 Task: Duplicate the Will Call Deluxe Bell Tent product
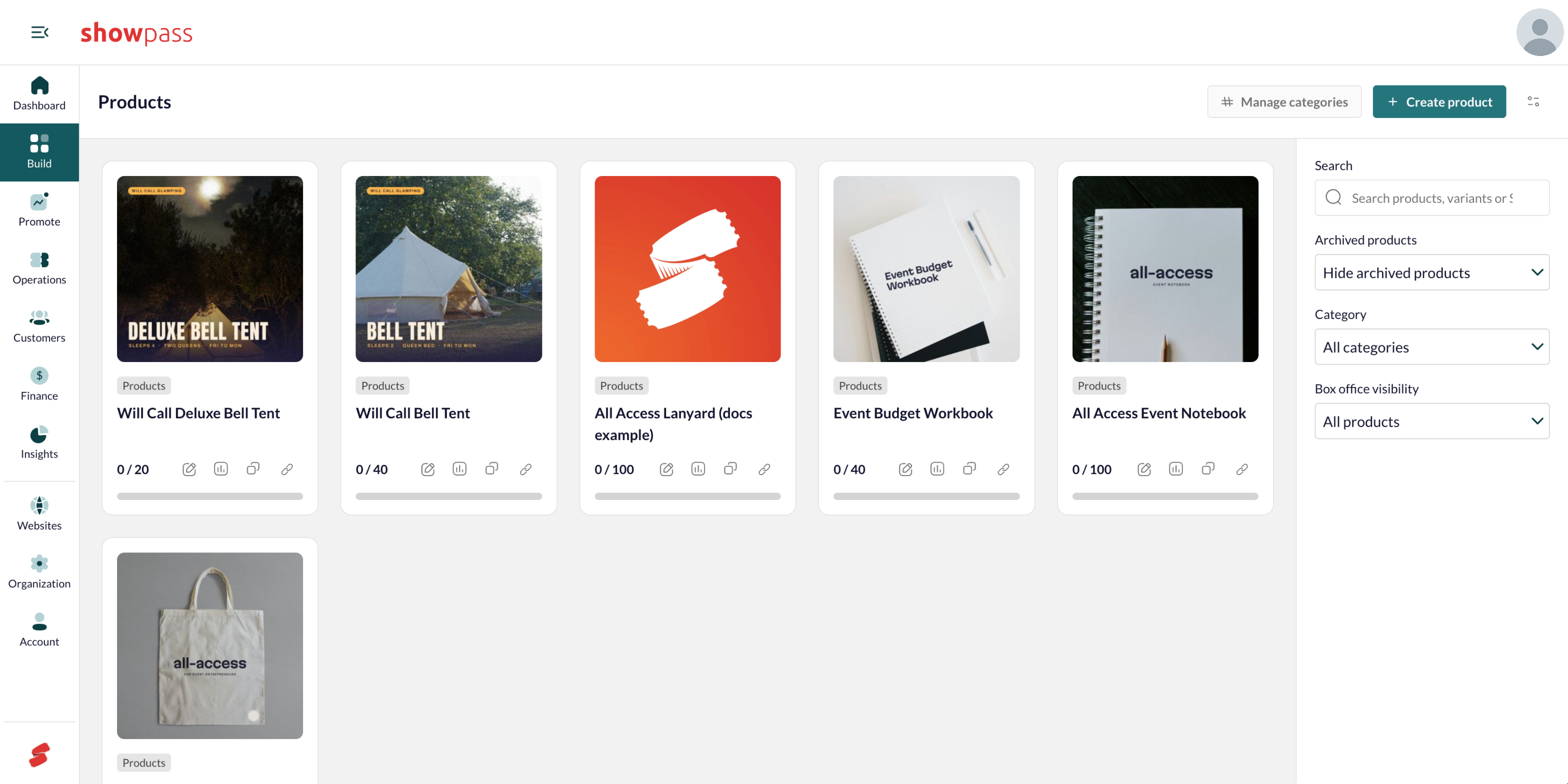(x=253, y=468)
